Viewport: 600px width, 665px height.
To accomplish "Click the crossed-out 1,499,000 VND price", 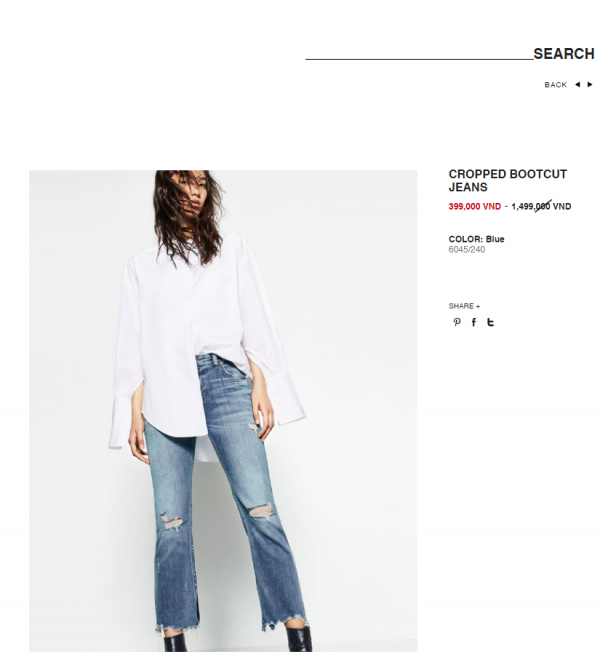I will coord(541,207).
